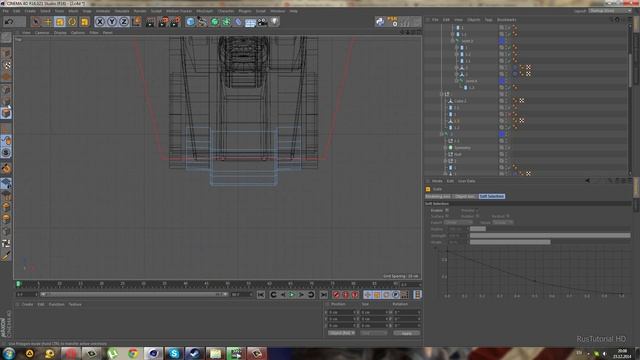Adjust the Radius slider
The height and width of the screenshot is (360, 640).
coord(550,229)
